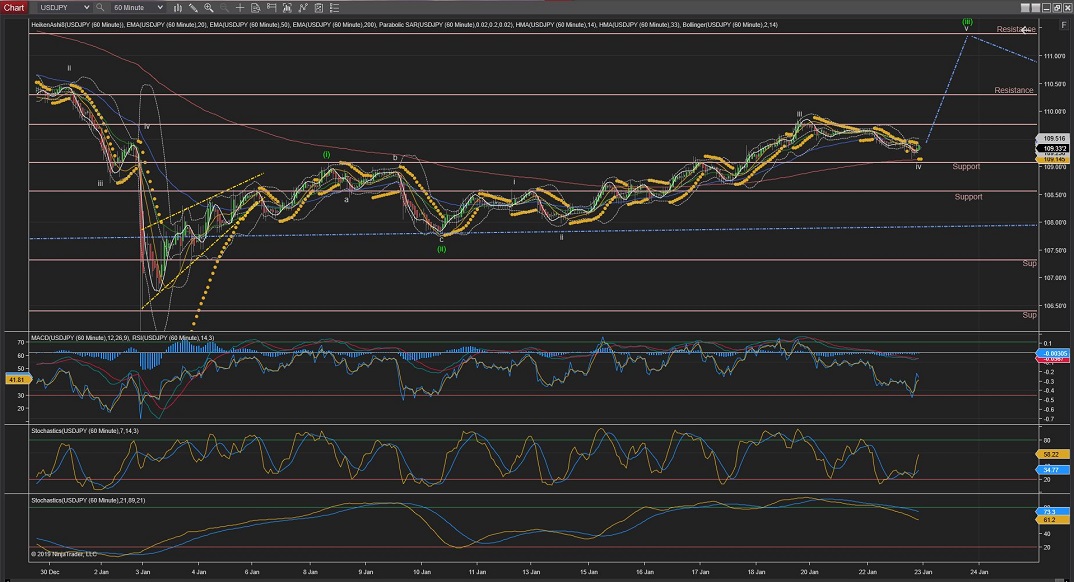Open the USDJPY instrument selector dropdown
Viewport: 1074px width, 582px height.
tap(64, 8)
